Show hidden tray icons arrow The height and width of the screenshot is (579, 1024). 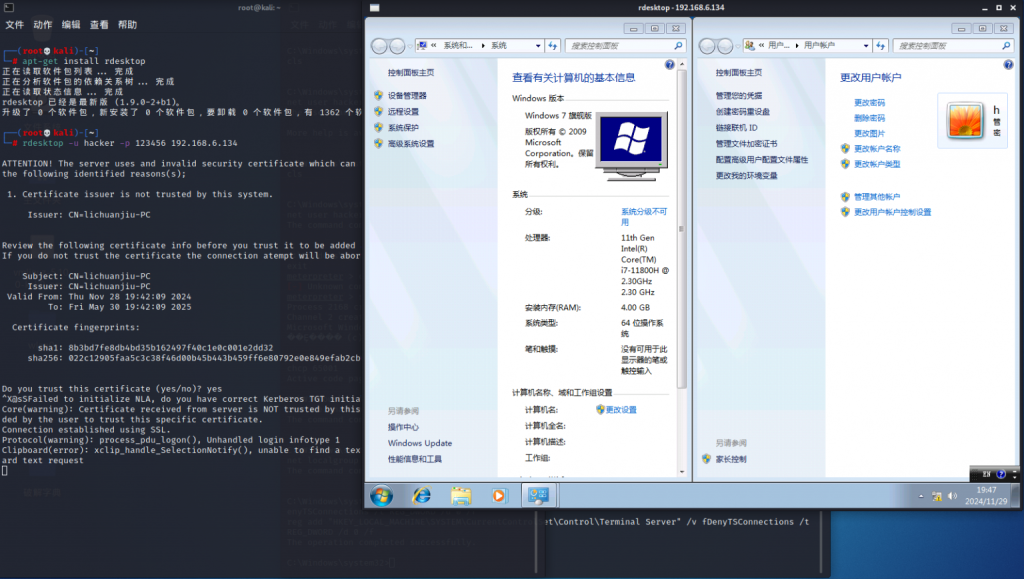coord(921,496)
